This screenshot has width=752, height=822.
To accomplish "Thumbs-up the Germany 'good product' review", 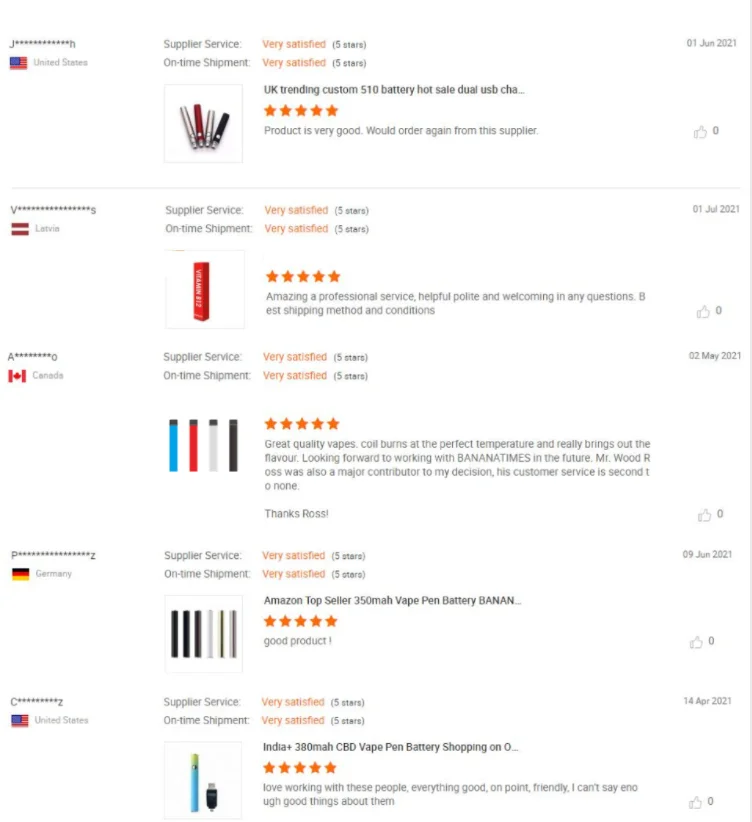I will point(696,642).
